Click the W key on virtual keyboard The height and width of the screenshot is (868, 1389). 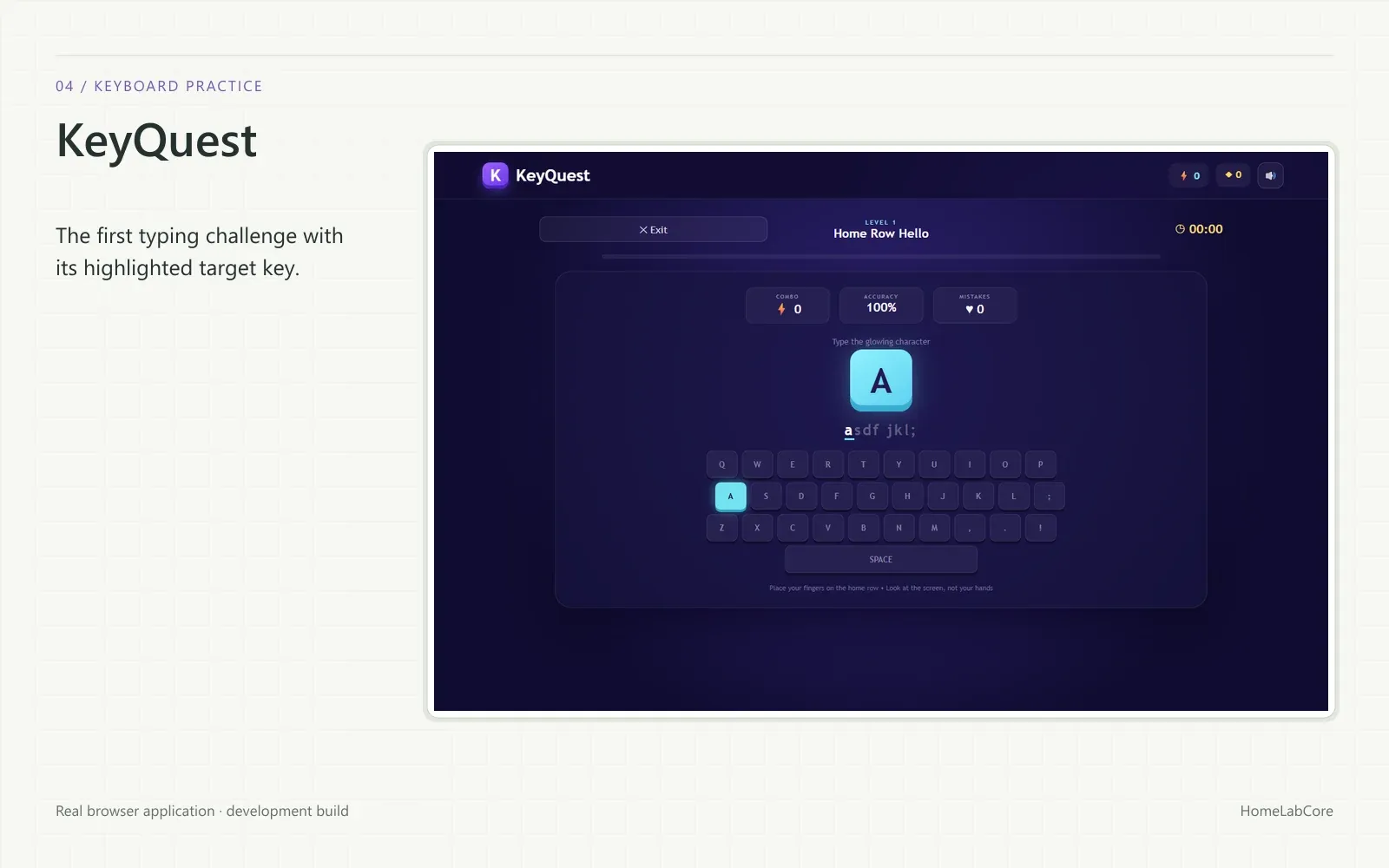coord(757,464)
